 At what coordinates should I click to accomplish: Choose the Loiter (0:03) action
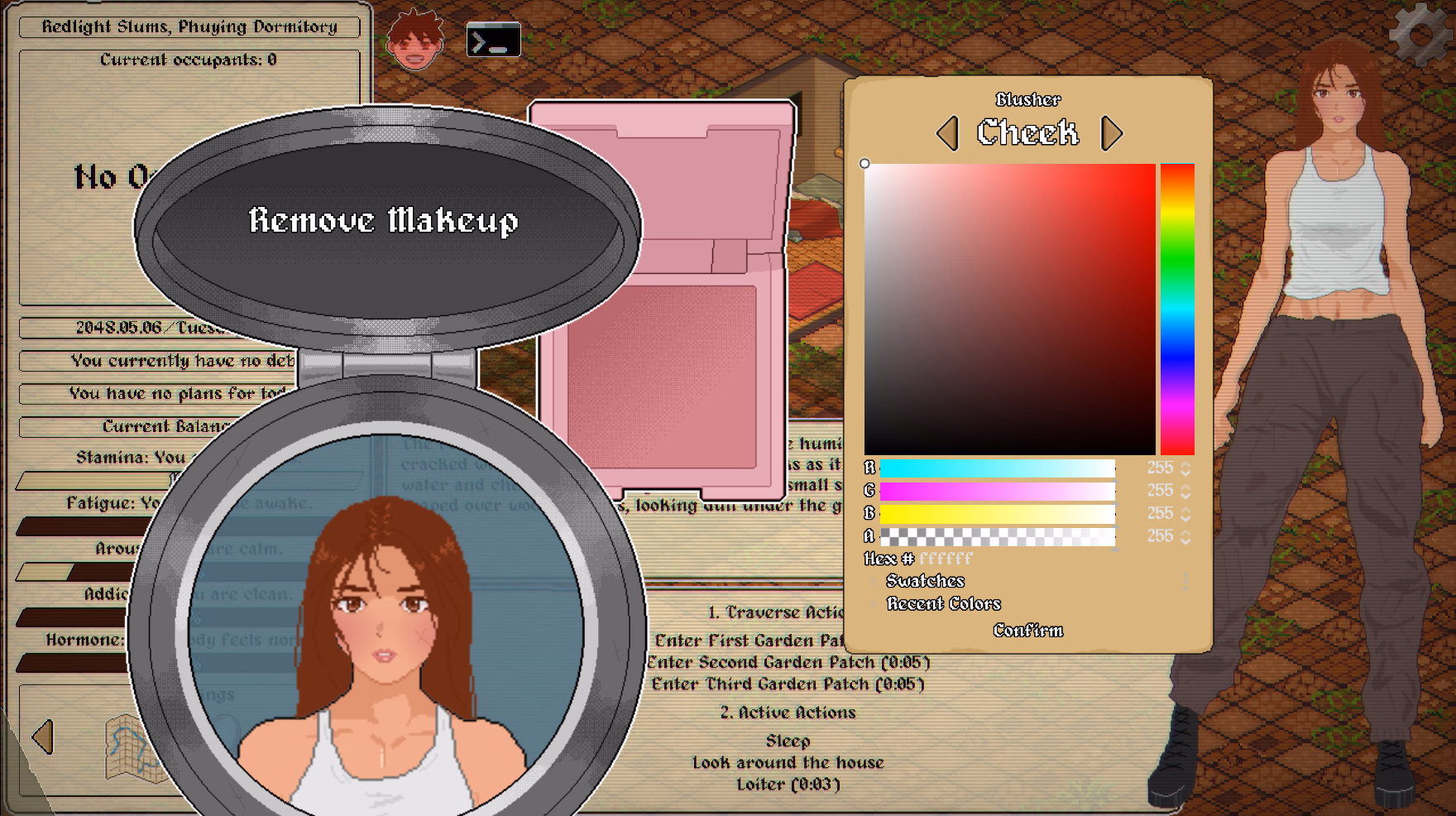click(788, 785)
